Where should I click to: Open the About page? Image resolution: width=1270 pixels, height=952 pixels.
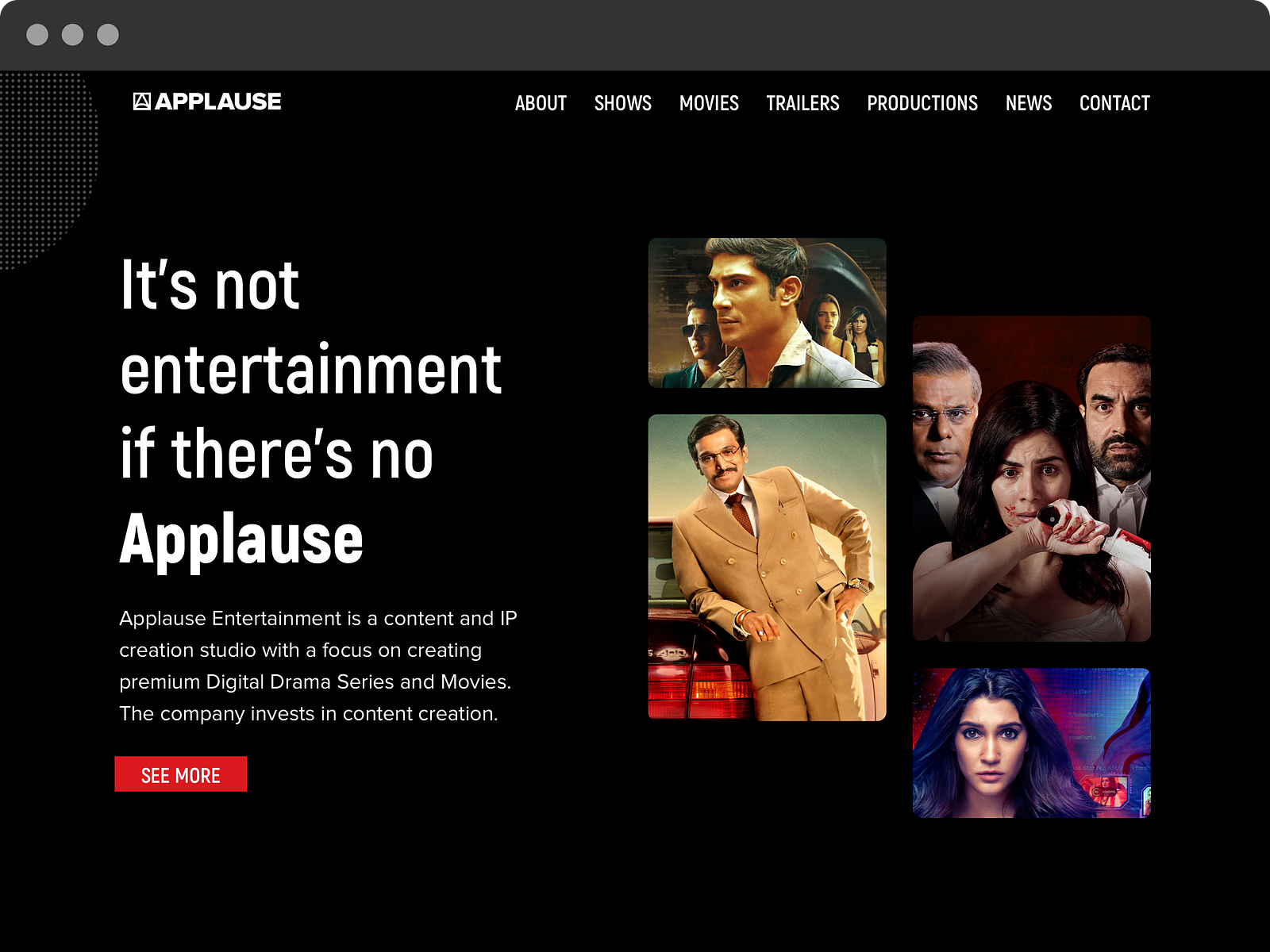tap(541, 103)
